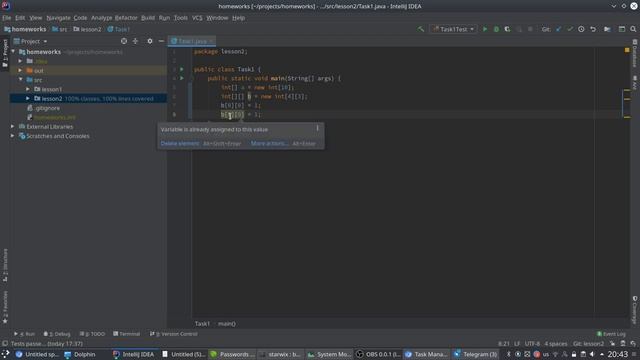Click the Search Everywhere magnifier icon
This screenshot has width=640, height=360.
(x=633, y=29)
